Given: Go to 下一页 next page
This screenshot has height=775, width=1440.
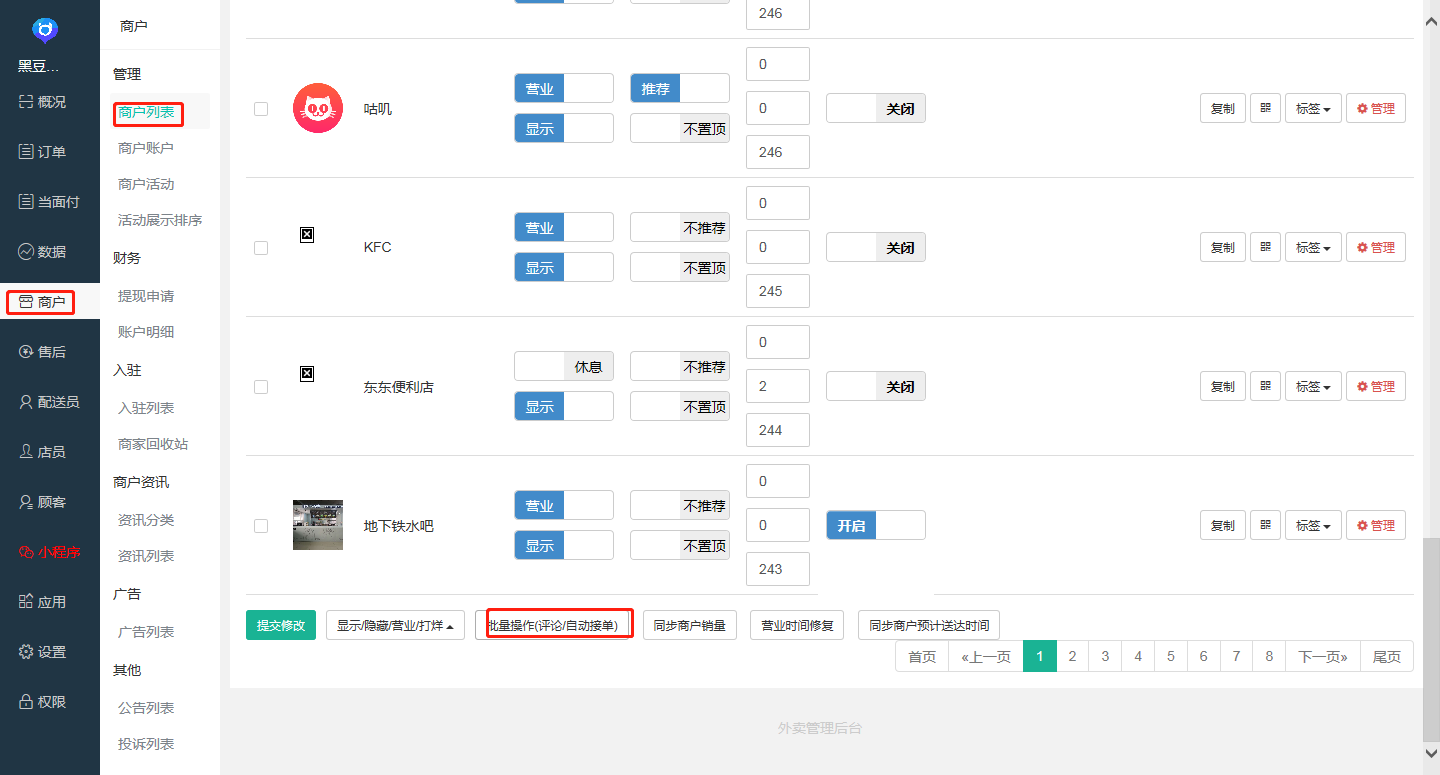Looking at the screenshot, I should click(x=1323, y=656).
